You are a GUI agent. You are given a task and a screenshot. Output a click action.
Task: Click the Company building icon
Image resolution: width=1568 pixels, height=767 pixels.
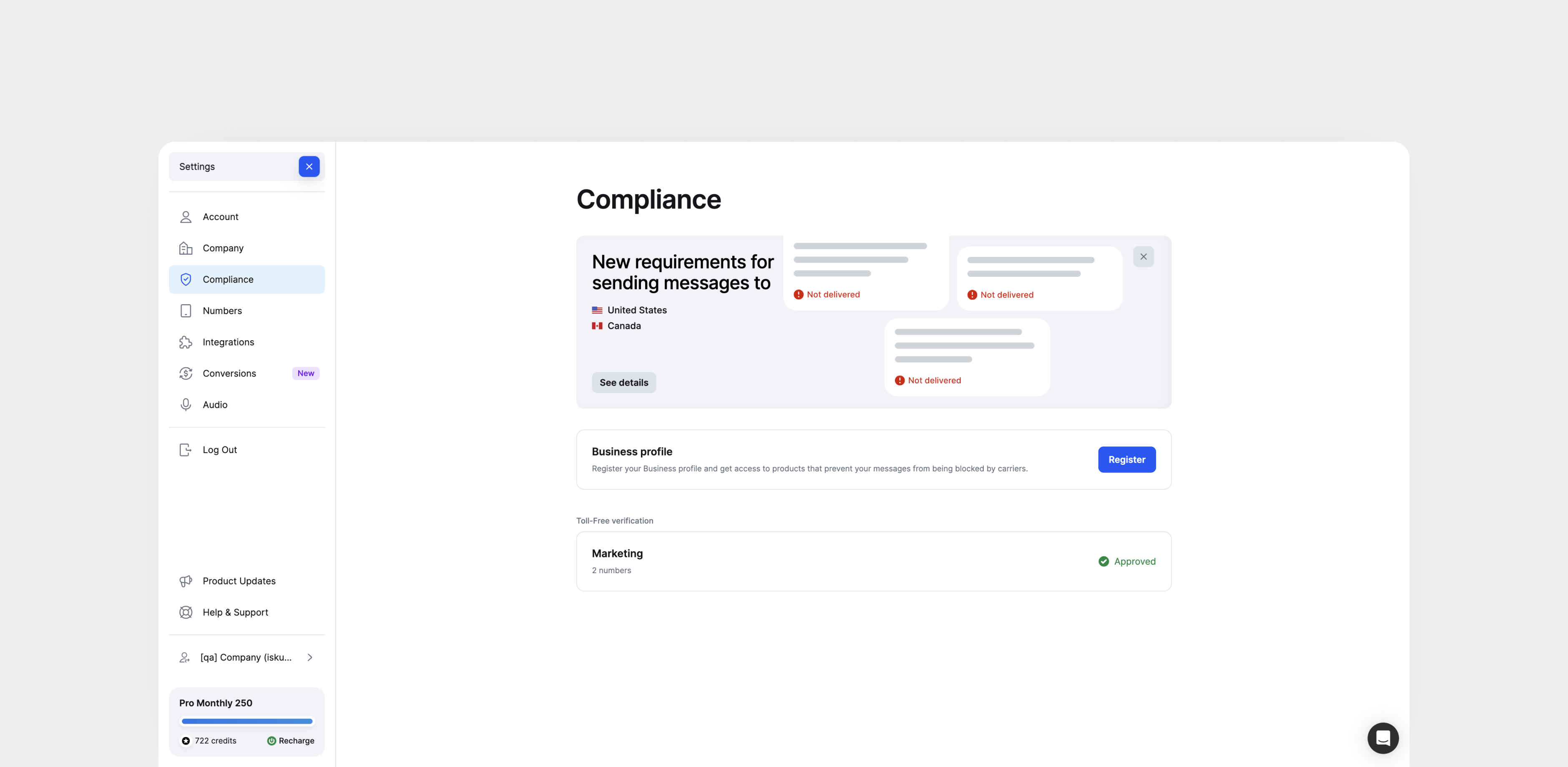(x=186, y=248)
